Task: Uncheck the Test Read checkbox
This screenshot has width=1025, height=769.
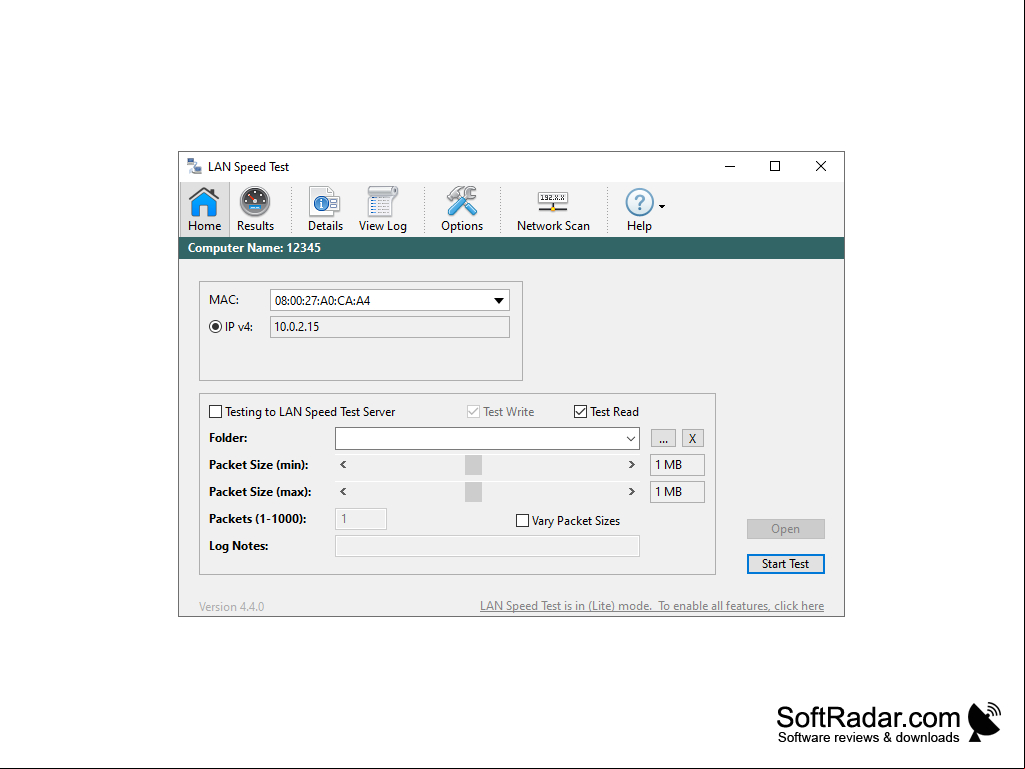Action: [580, 411]
